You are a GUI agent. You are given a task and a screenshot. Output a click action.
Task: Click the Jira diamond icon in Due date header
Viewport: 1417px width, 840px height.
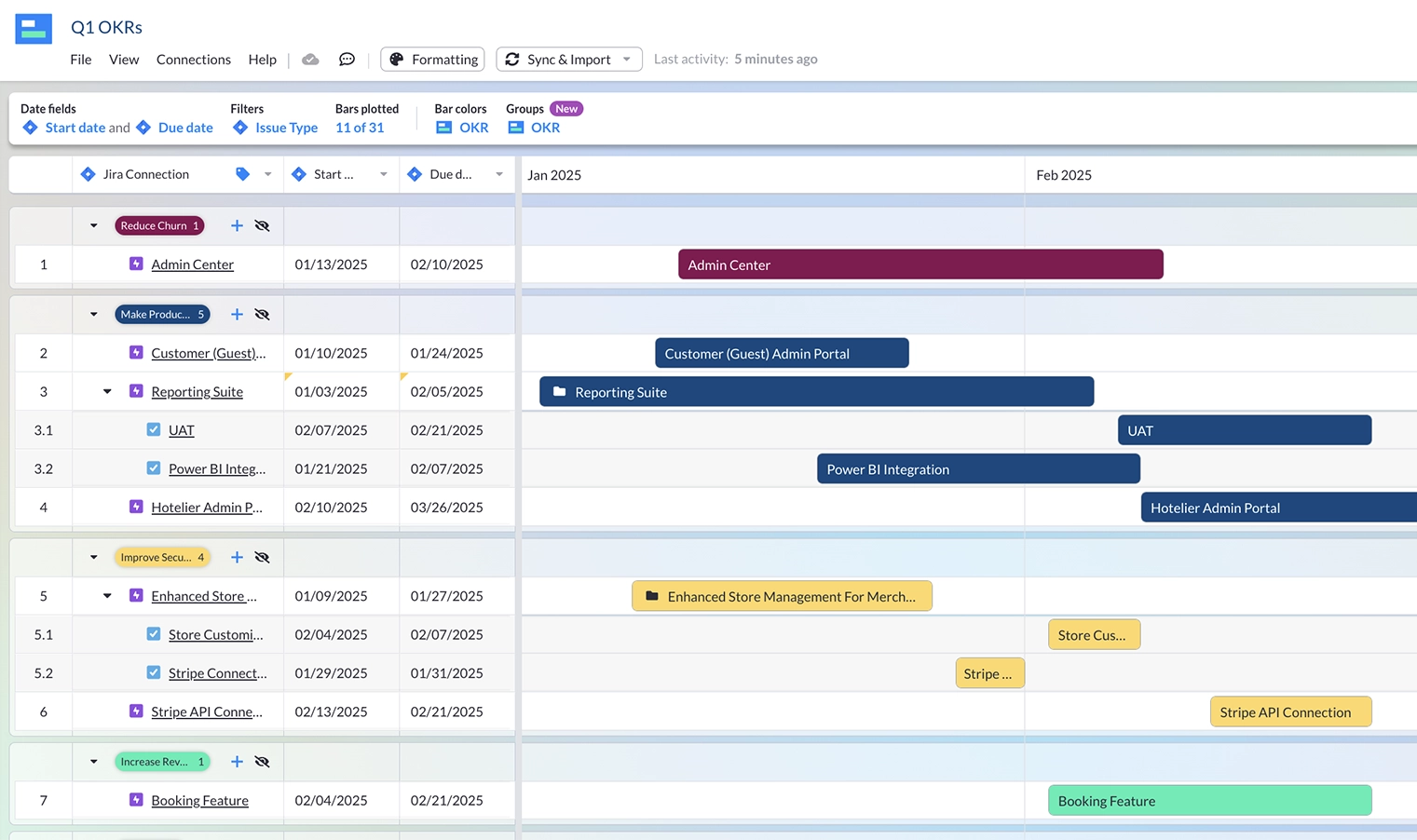coord(415,174)
